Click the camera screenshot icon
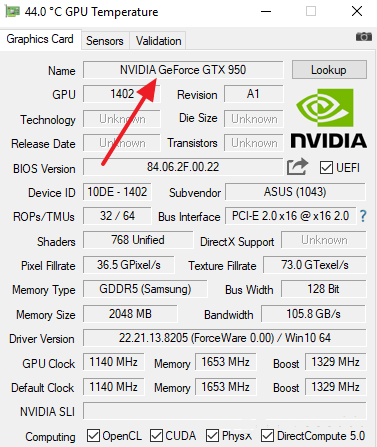Screen dimensions: 377x447 [364, 36]
